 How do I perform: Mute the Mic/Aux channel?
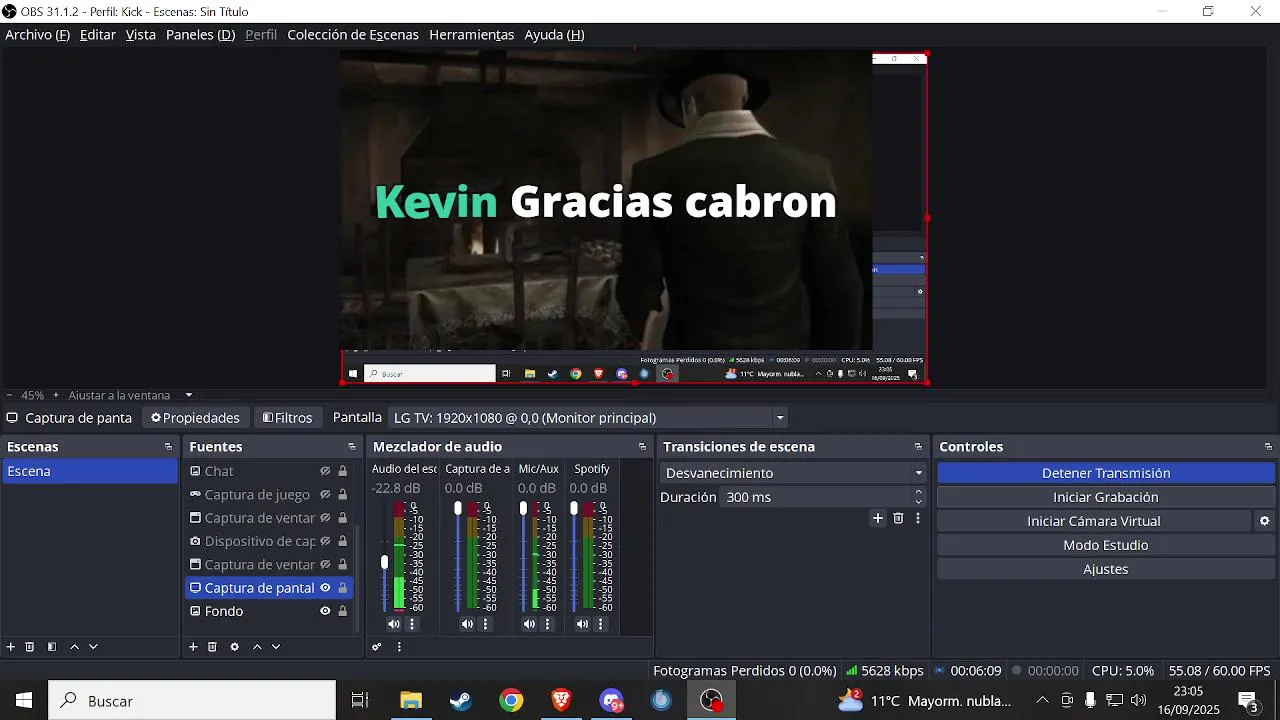coord(529,624)
